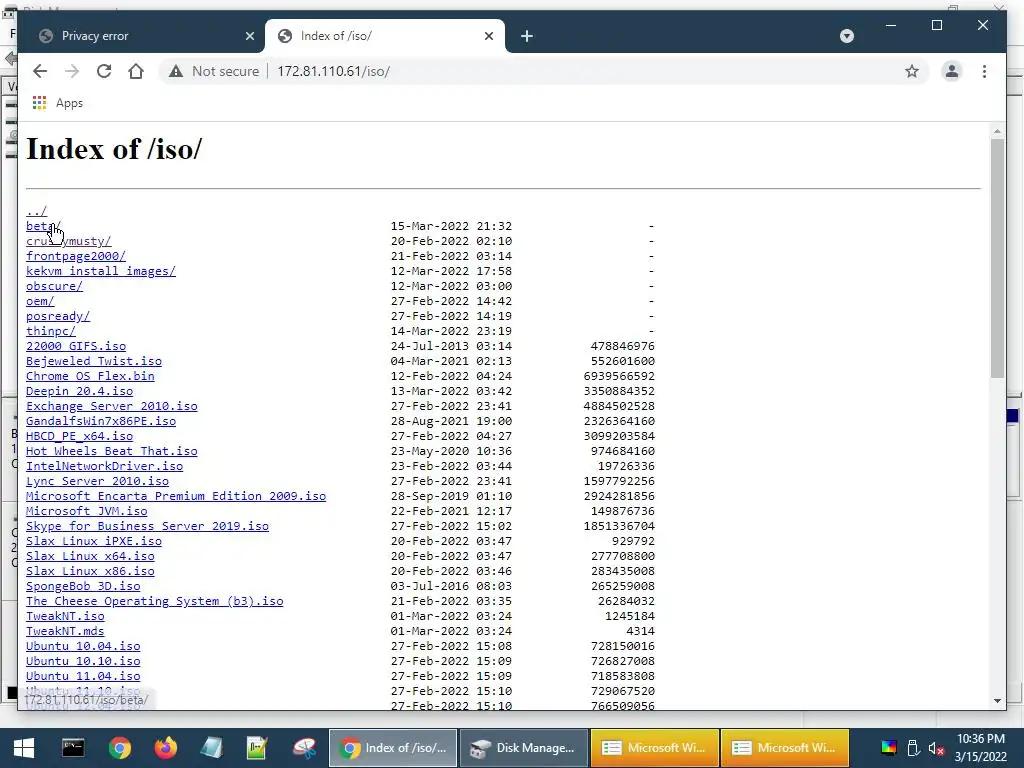Open the pinned Chrome taskbar icon
The height and width of the screenshot is (768, 1024).
[120, 748]
